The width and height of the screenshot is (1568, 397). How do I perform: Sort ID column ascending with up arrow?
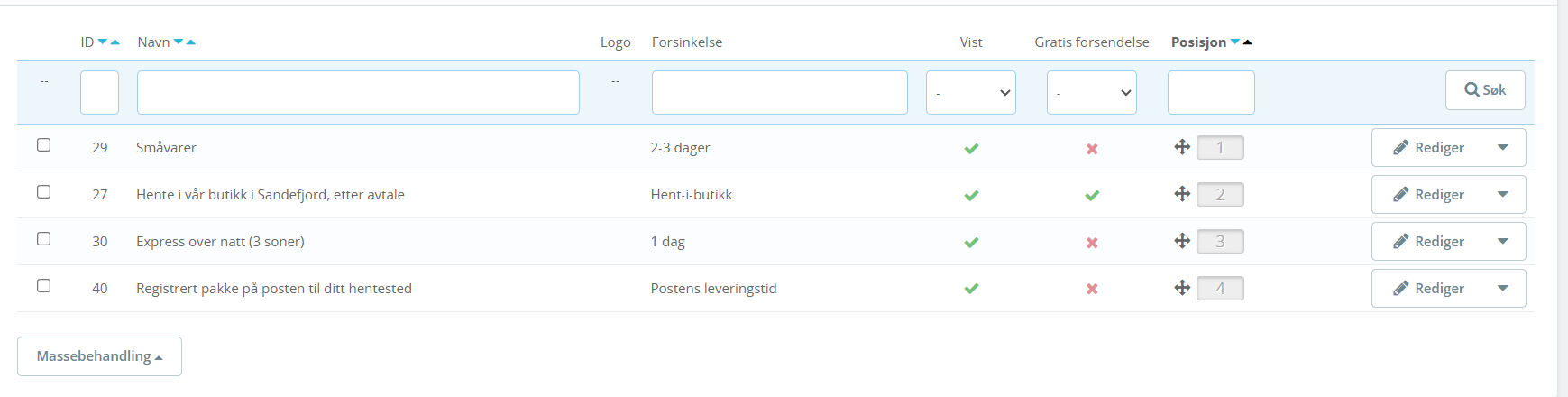pyautogui.click(x=115, y=42)
